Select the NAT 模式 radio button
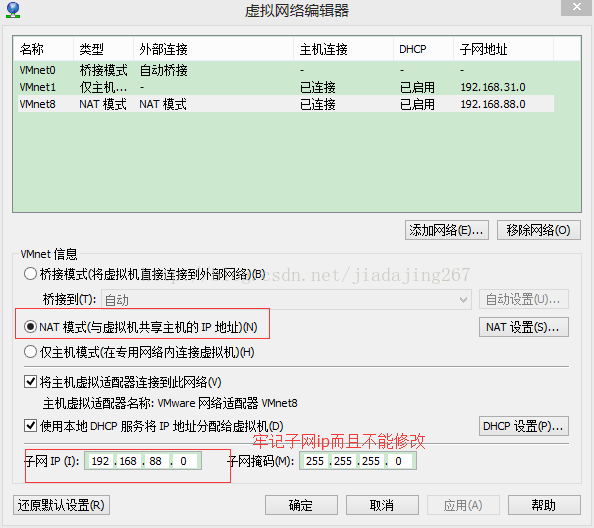Screen dimensions: 594x528 [30, 326]
